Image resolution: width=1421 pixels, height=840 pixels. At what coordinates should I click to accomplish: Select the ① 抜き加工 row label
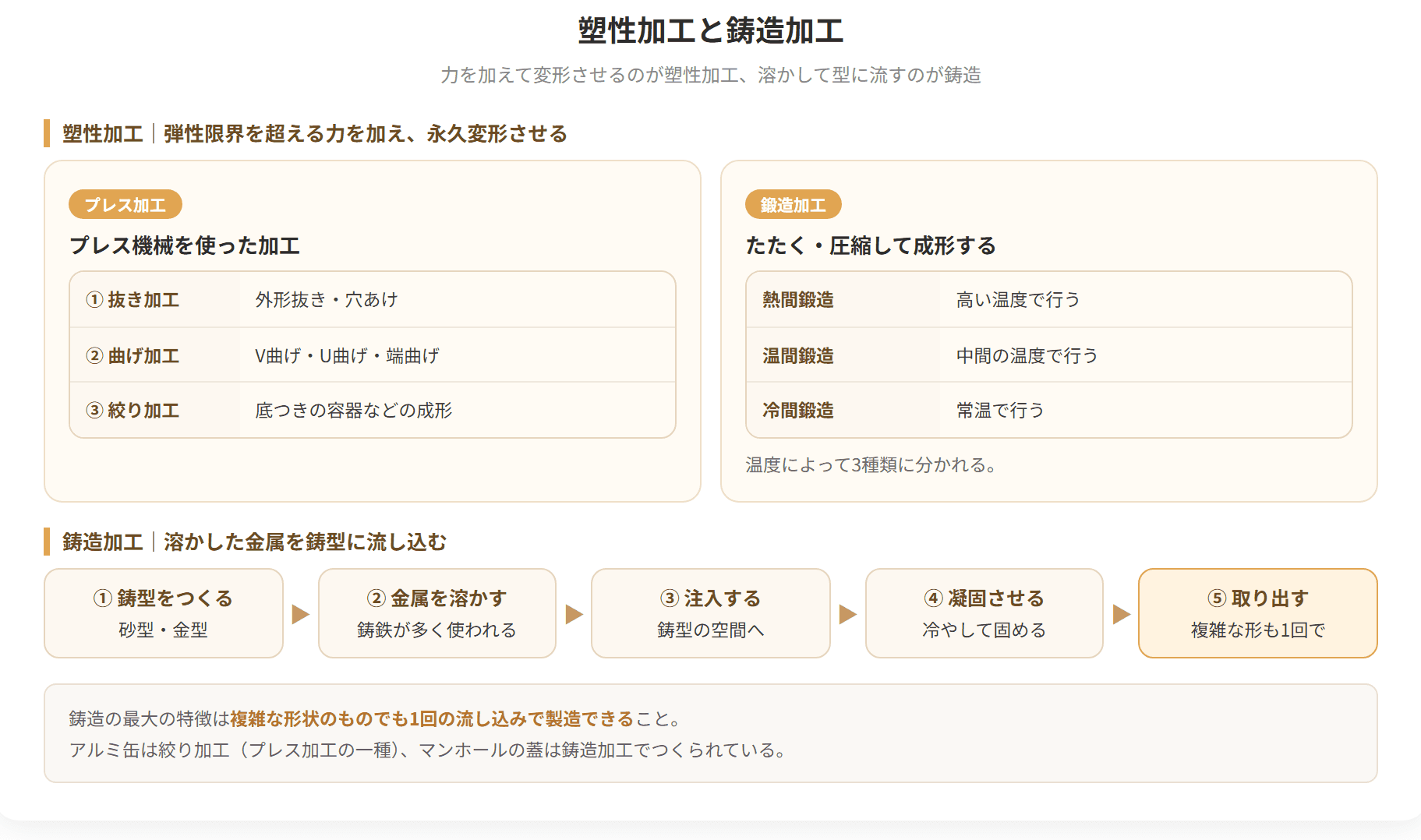(133, 300)
